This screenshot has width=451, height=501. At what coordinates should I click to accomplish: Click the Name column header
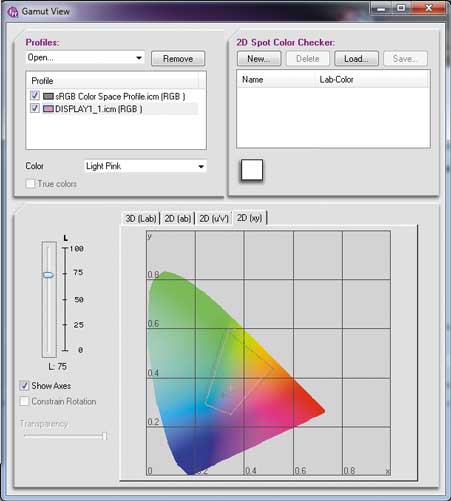[x=276, y=80]
